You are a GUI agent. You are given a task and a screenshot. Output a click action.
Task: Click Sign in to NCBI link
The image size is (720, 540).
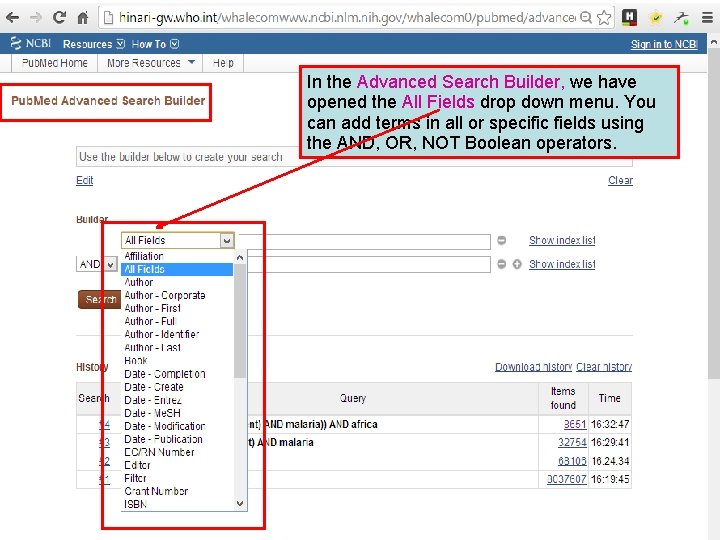pyautogui.click(x=664, y=44)
